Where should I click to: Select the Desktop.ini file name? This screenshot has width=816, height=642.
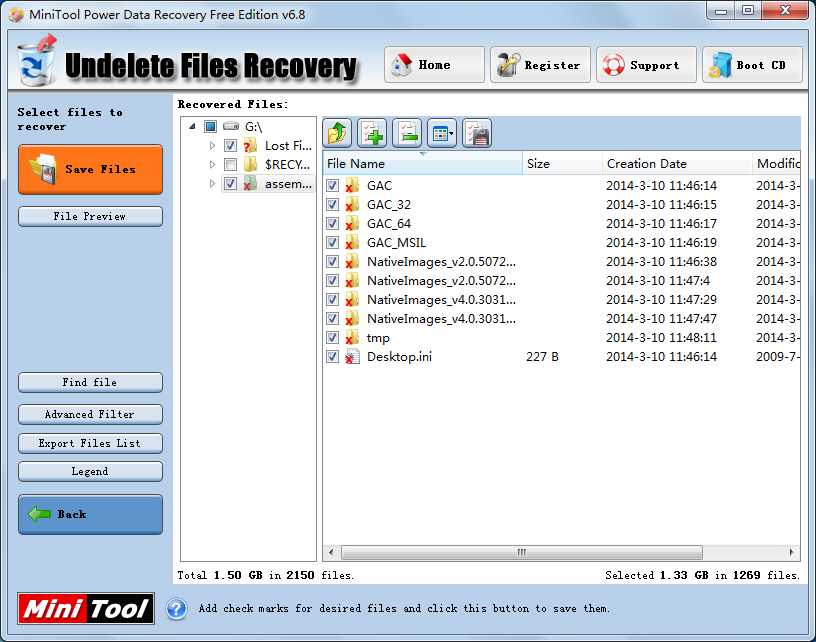(x=399, y=357)
